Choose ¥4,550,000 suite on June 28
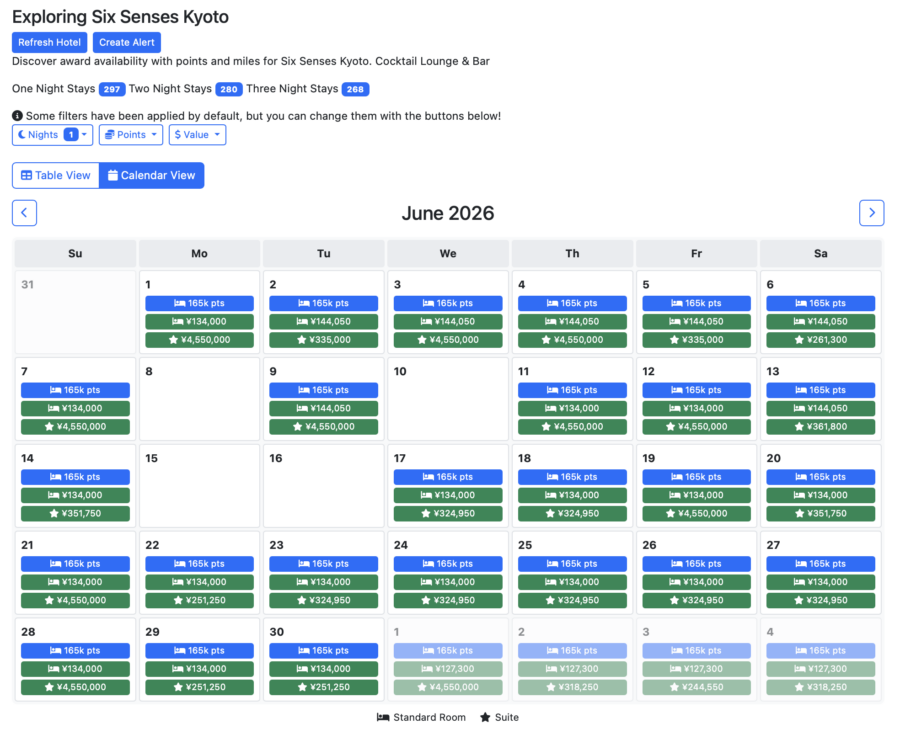The height and width of the screenshot is (734, 900). tap(75, 688)
